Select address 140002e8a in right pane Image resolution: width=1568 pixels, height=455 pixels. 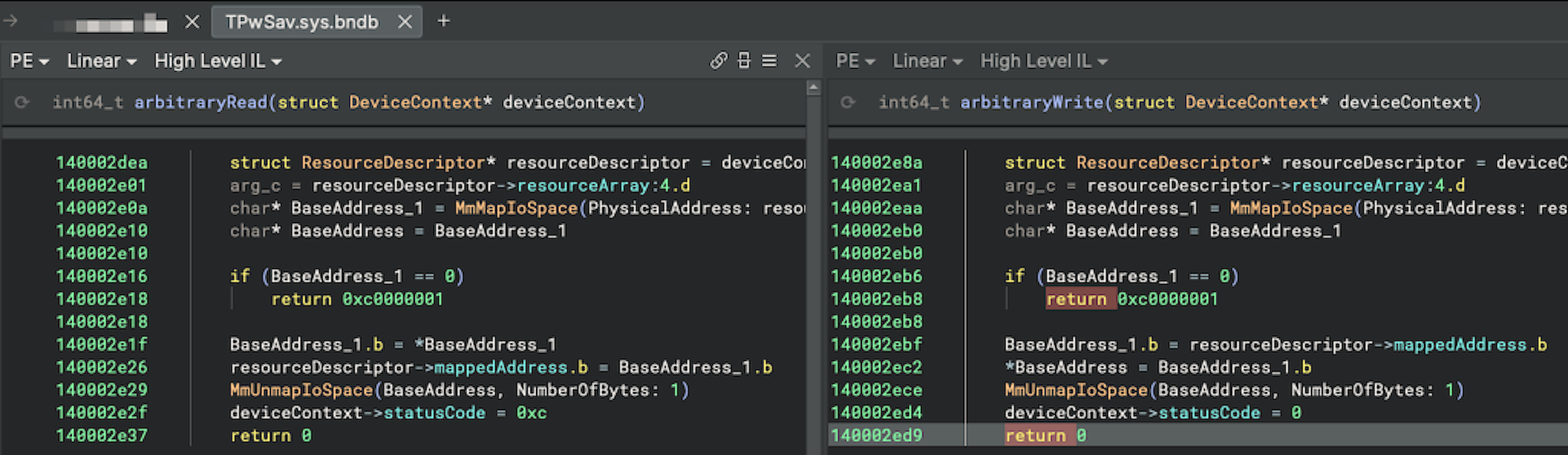pyautogui.click(x=877, y=162)
